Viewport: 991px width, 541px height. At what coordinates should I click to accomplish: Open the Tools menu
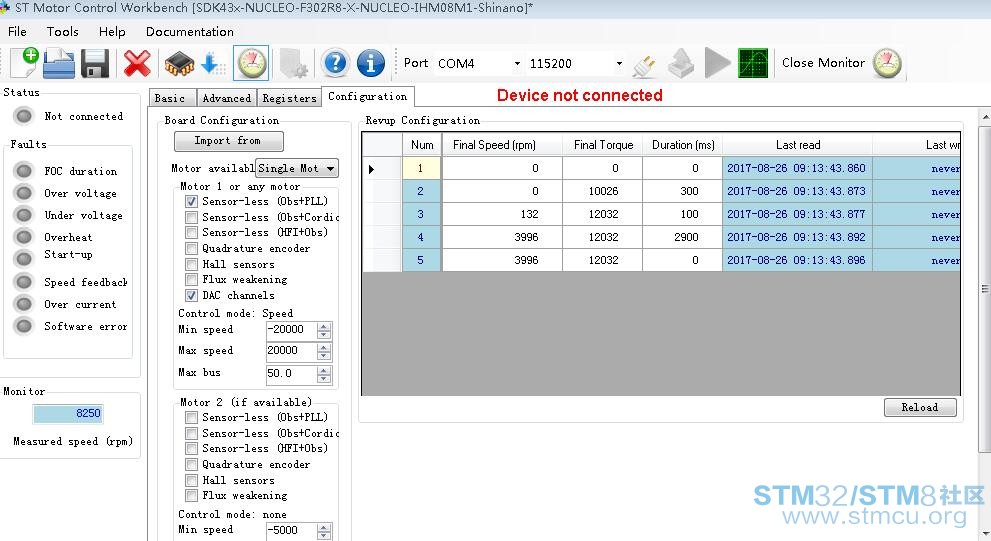pos(63,32)
